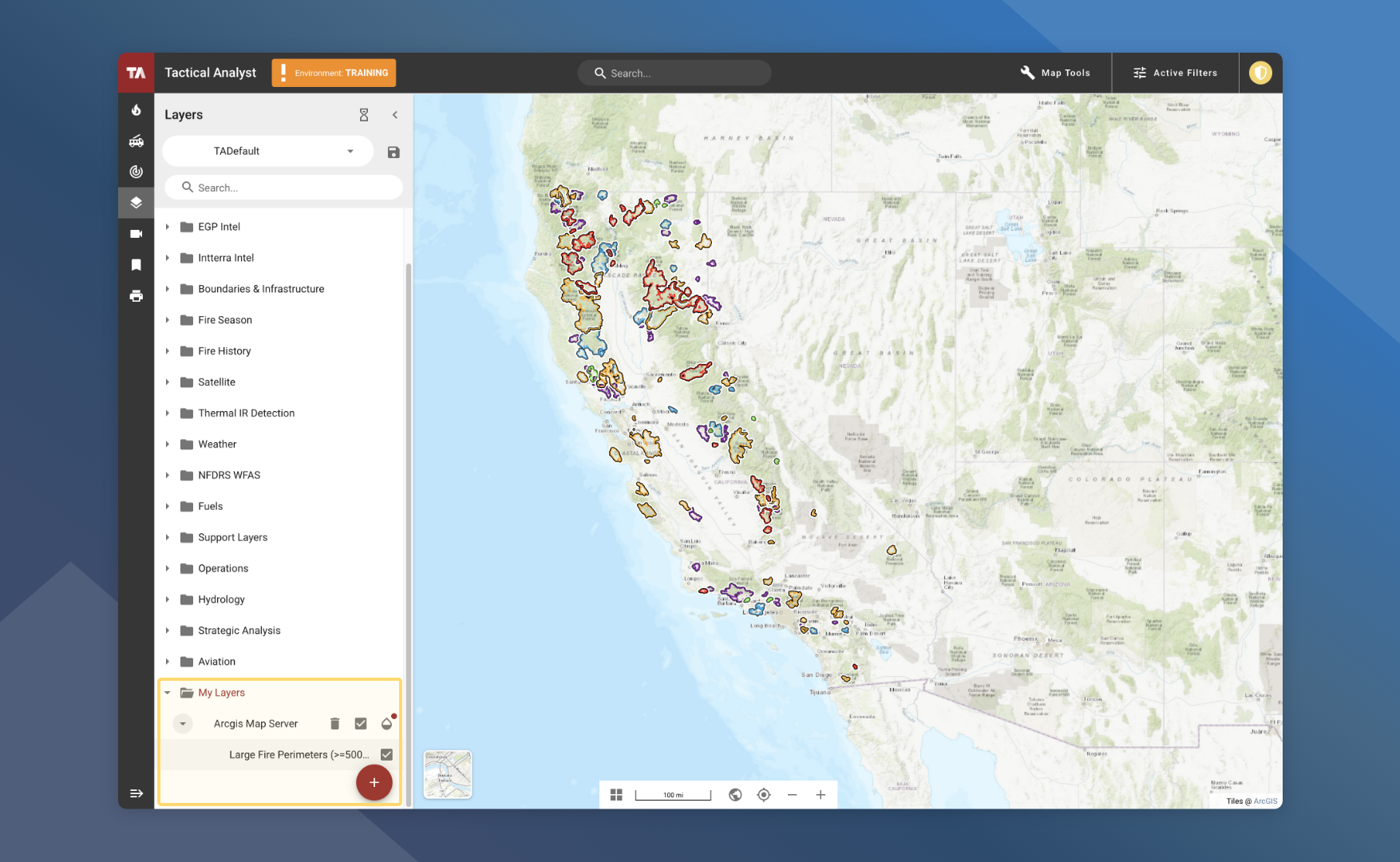Click the globe icon on map controls
This screenshot has height=862, width=1400.
tap(734, 794)
